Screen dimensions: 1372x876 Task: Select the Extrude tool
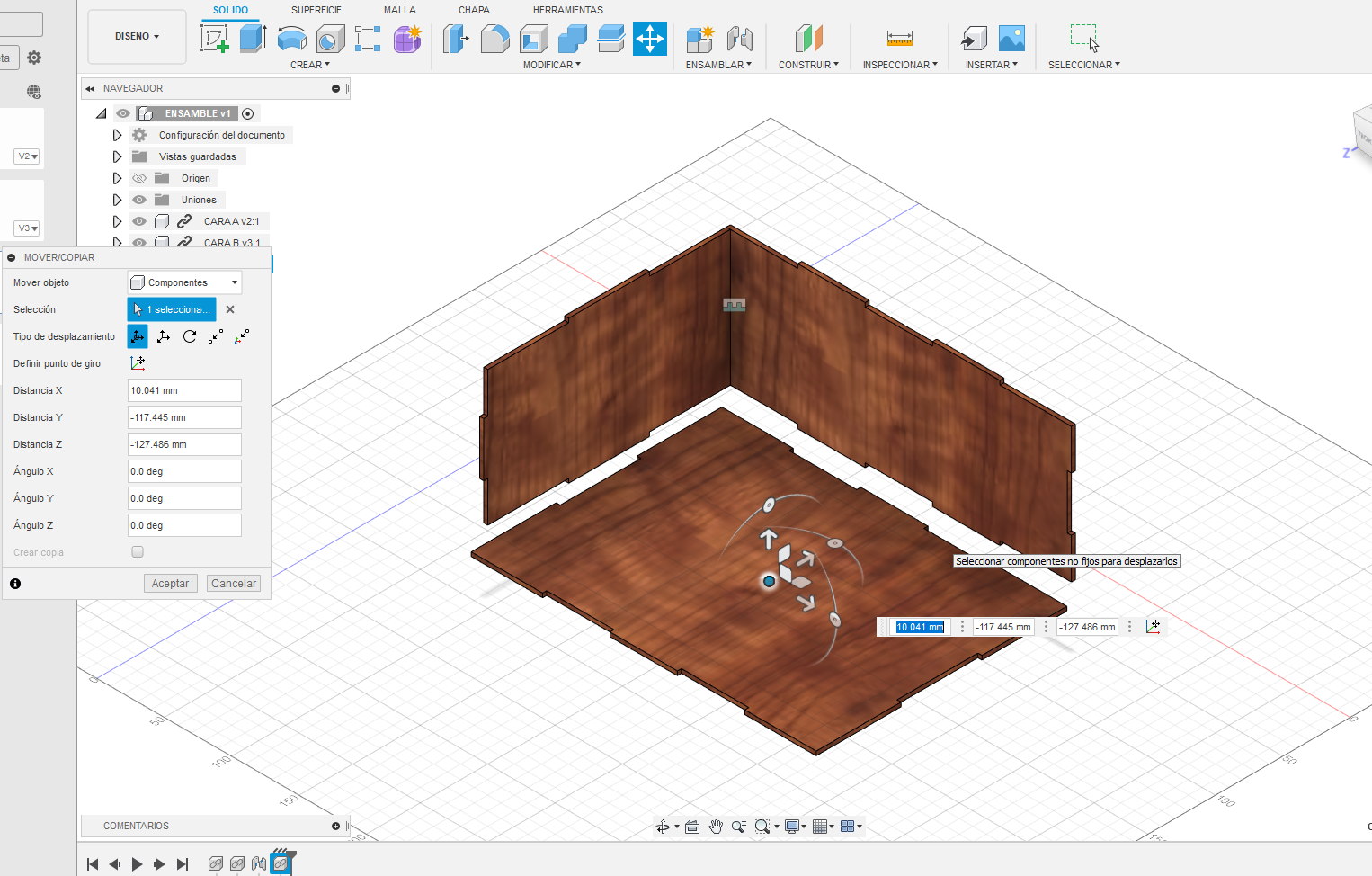(x=253, y=39)
